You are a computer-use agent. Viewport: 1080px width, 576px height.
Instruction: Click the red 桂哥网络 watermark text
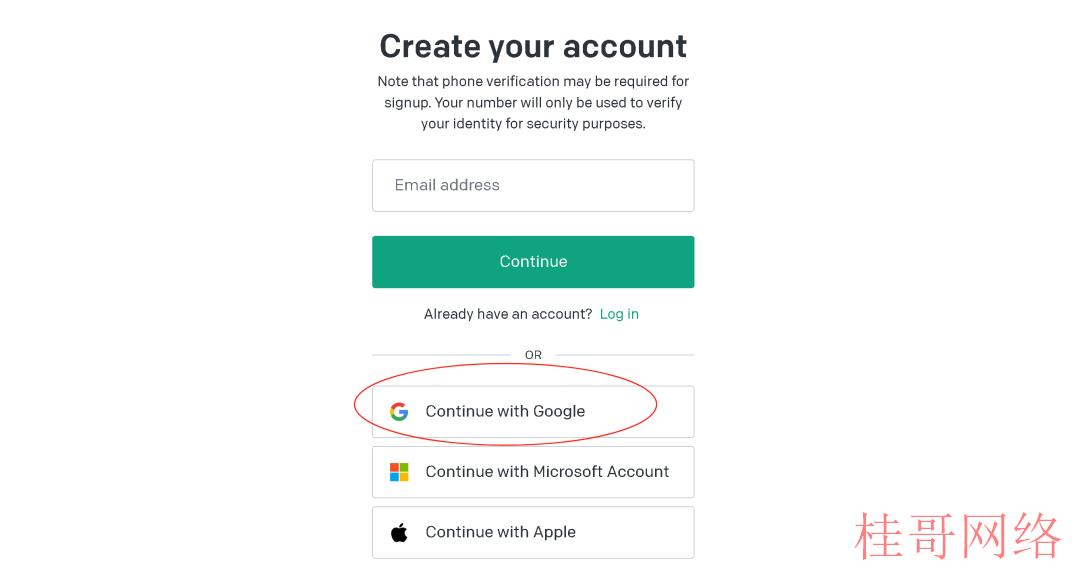(957, 535)
